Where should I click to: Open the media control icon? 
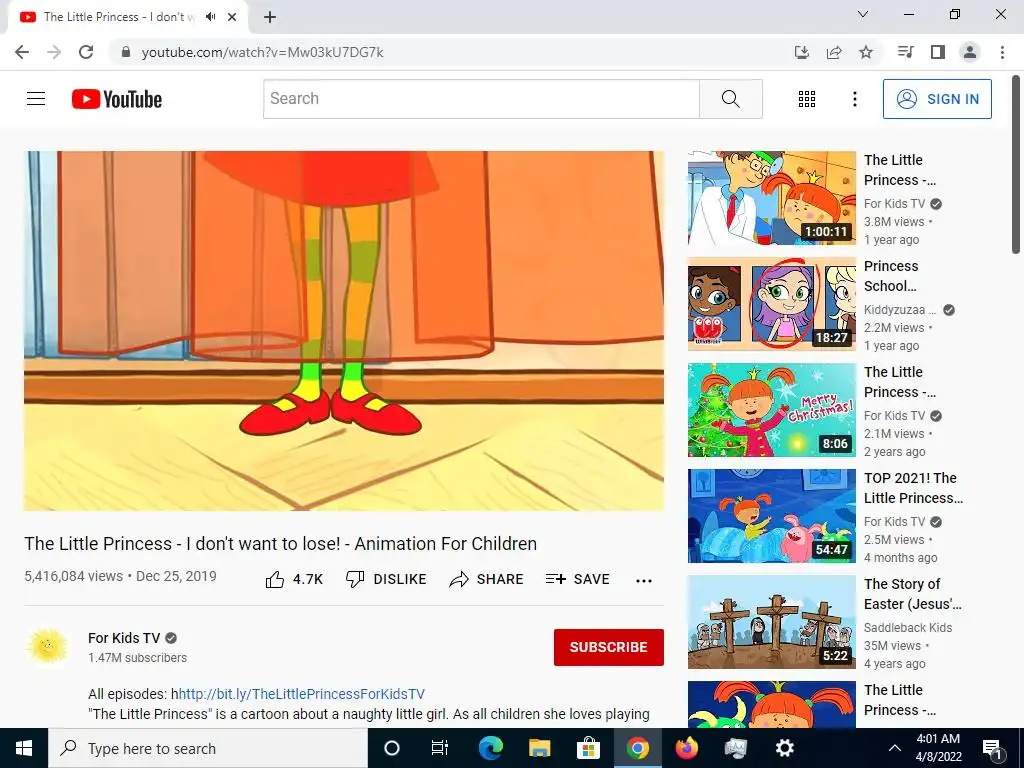click(x=905, y=52)
